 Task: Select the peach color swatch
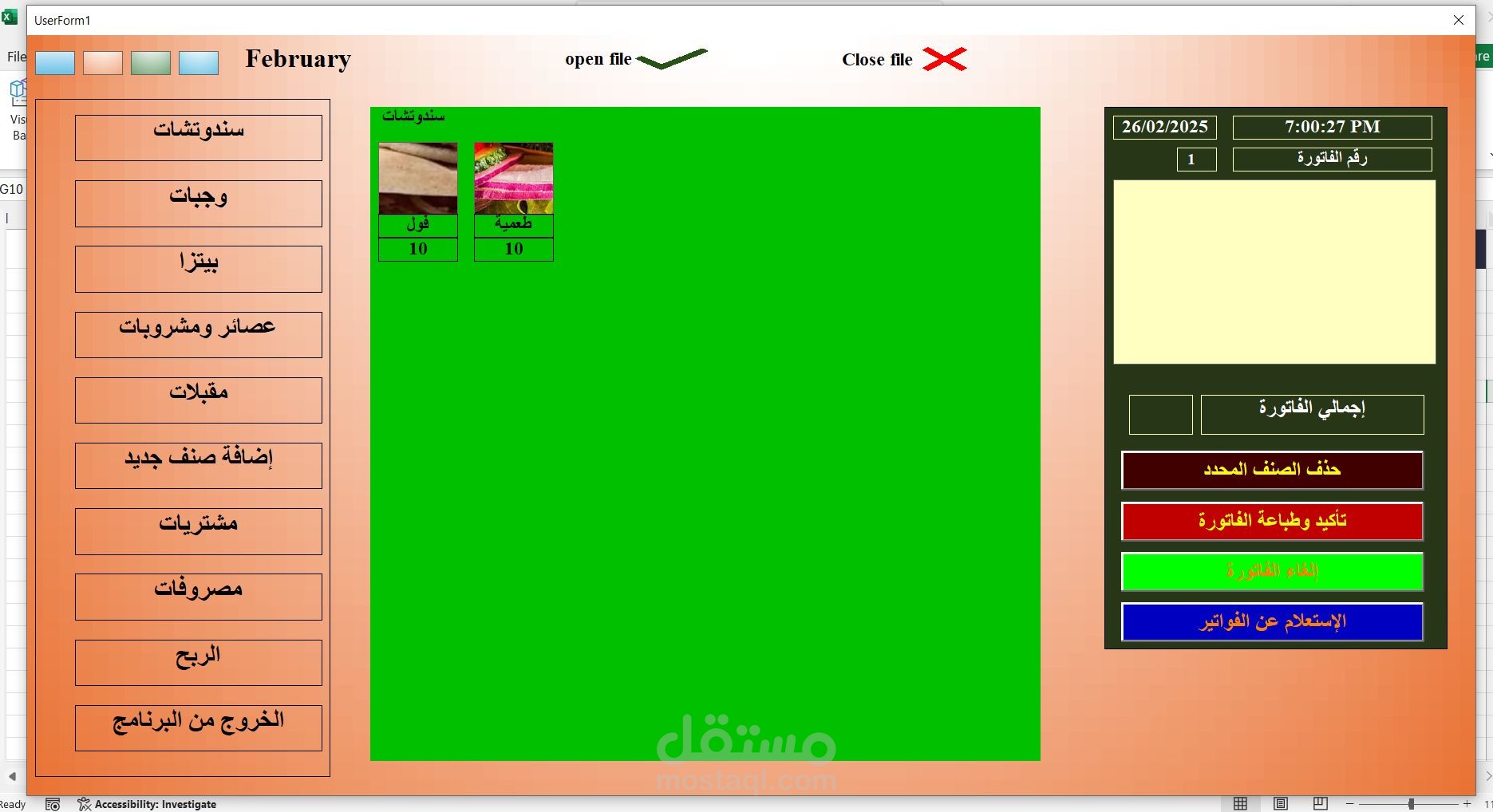click(103, 63)
